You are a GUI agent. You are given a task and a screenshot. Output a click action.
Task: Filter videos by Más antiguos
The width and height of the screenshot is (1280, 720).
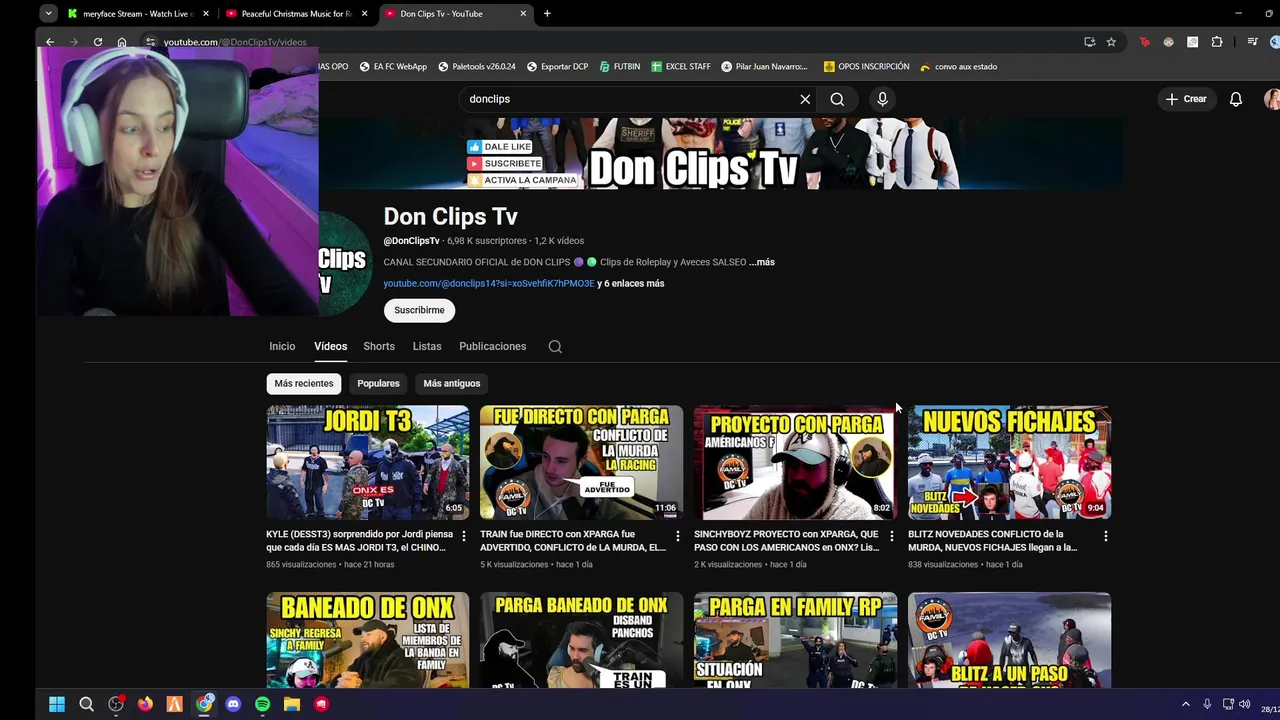[x=452, y=383]
